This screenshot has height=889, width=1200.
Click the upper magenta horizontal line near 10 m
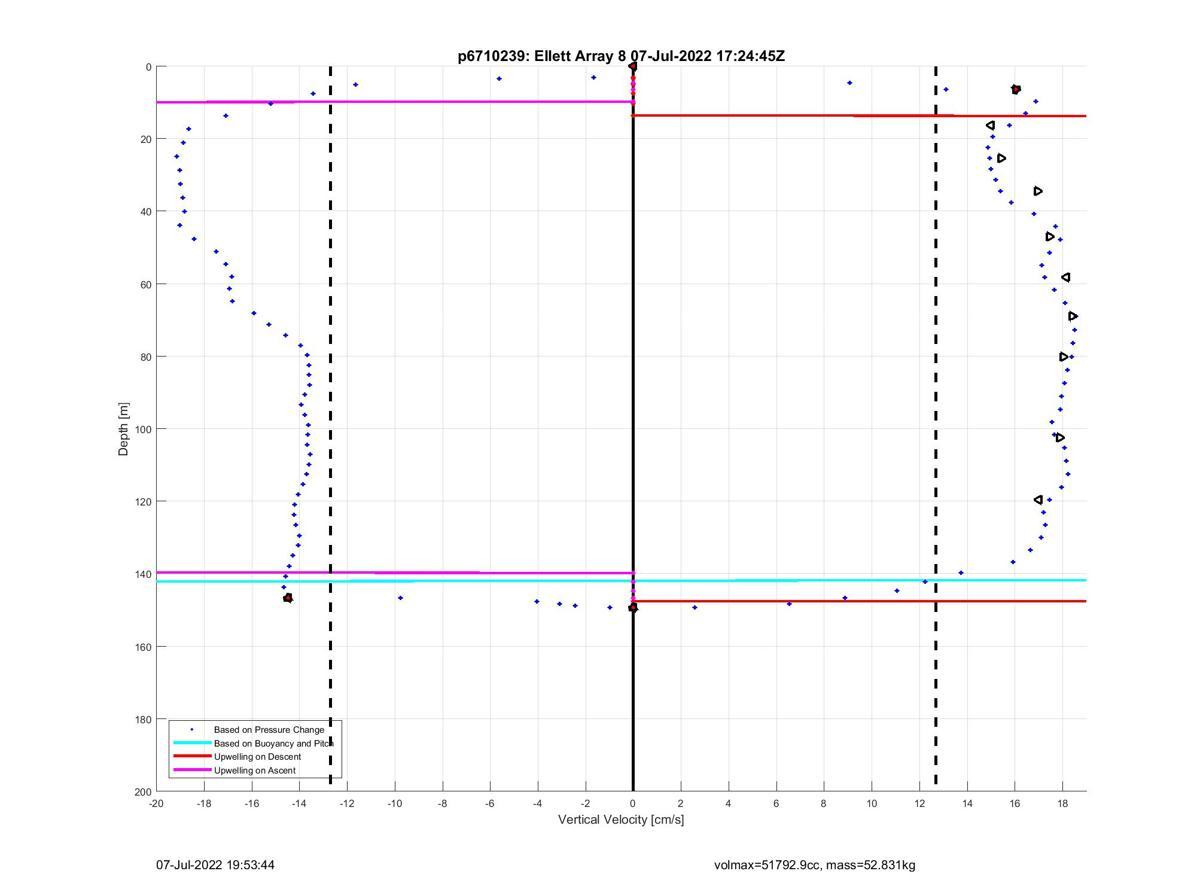pyautogui.click(x=395, y=102)
